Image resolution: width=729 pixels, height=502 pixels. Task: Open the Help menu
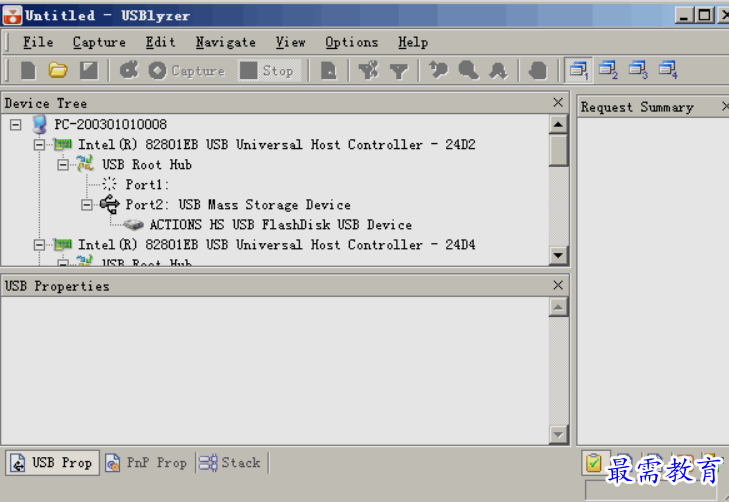[413, 42]
